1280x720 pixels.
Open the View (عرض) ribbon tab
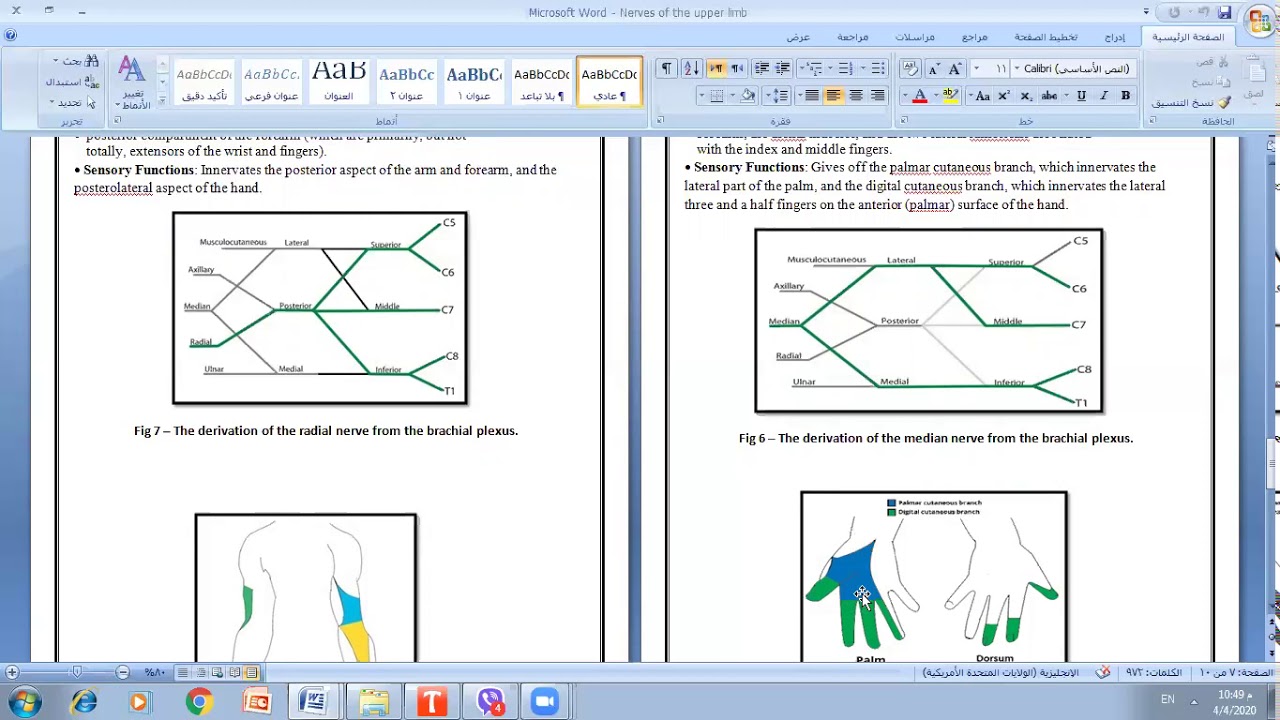click(798, 37)
